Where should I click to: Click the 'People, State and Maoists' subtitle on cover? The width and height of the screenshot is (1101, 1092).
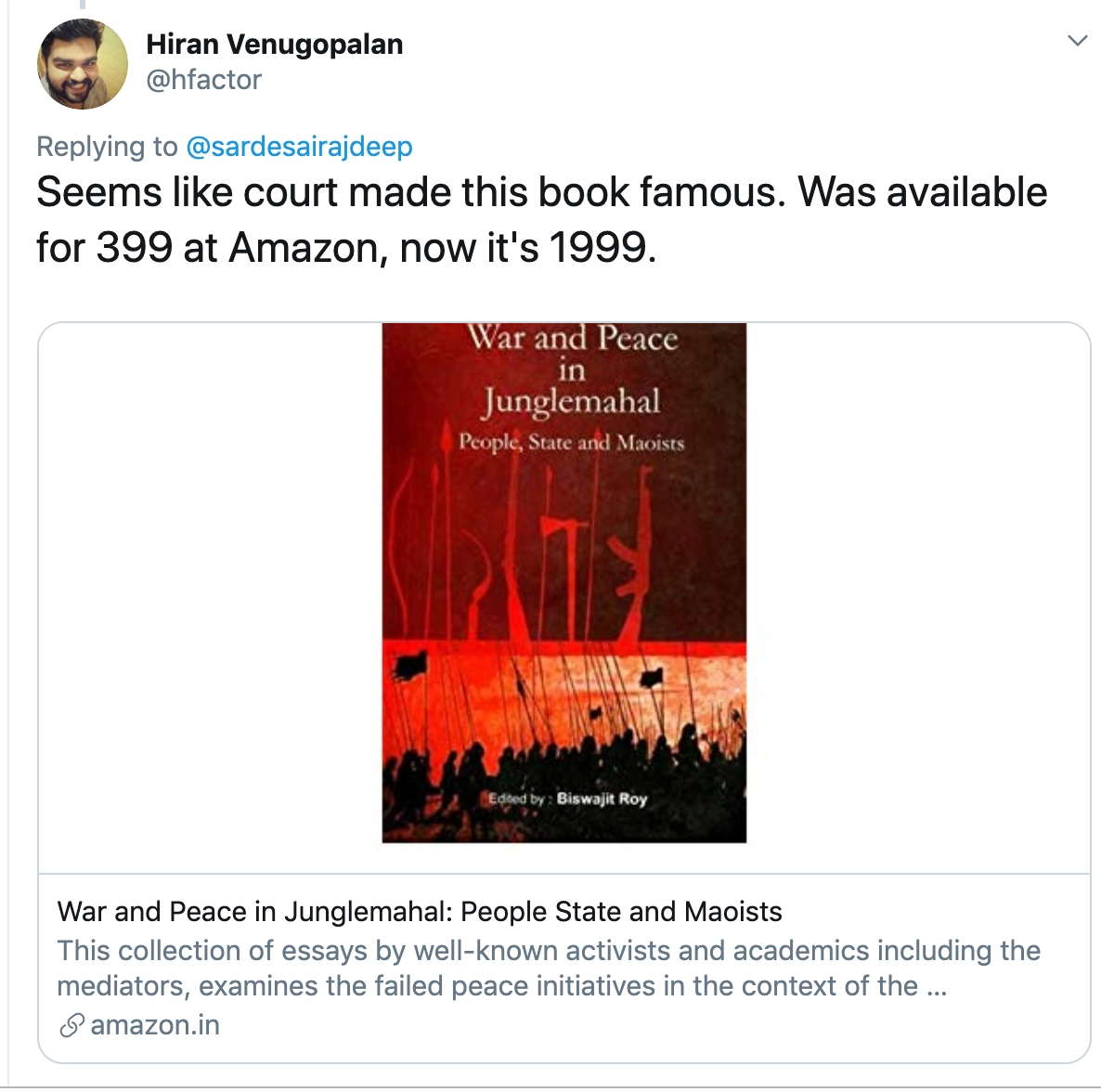pyautogui.click(x=571, y=442)
